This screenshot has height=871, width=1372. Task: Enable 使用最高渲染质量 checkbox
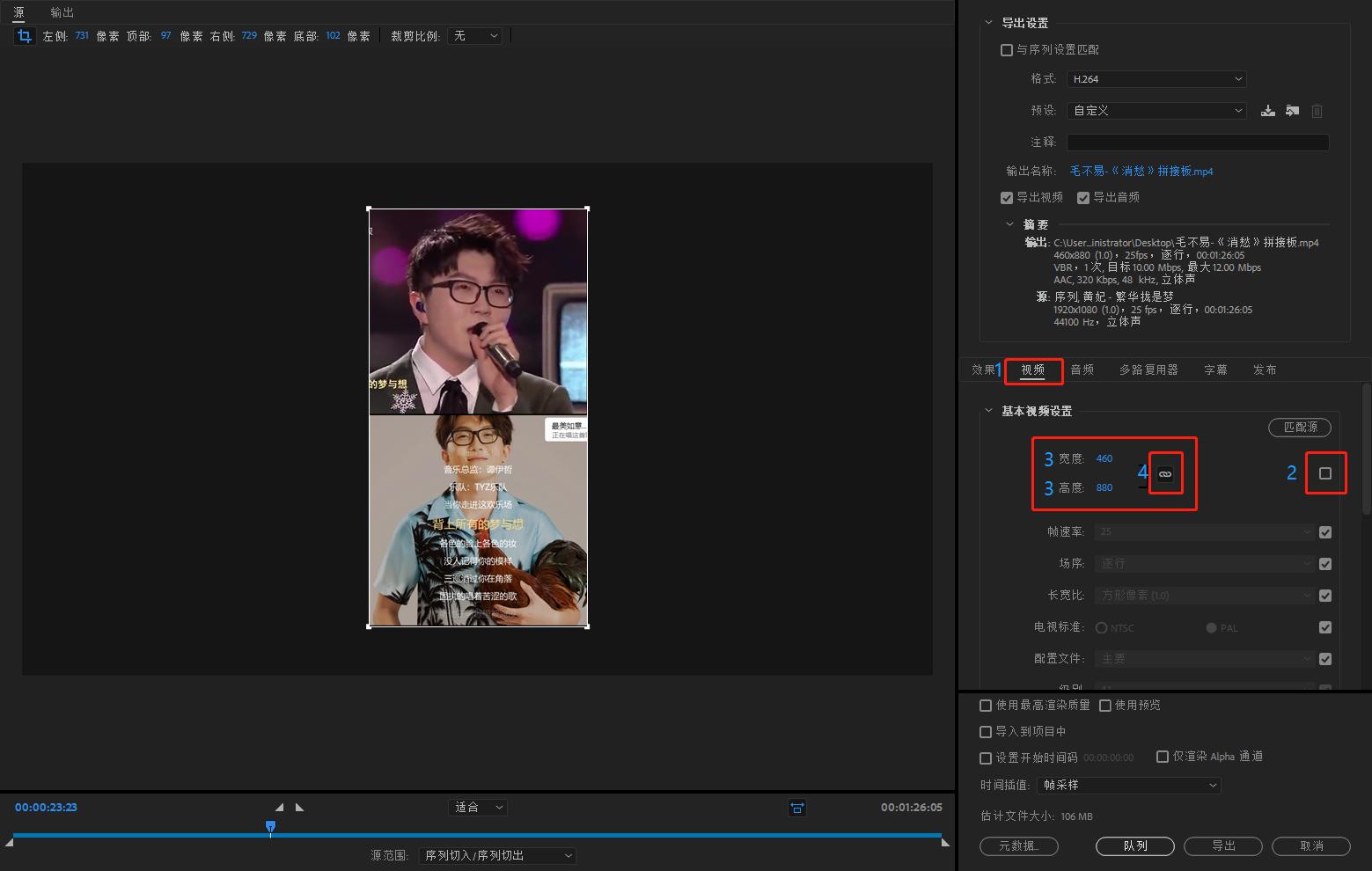[986, 705]
